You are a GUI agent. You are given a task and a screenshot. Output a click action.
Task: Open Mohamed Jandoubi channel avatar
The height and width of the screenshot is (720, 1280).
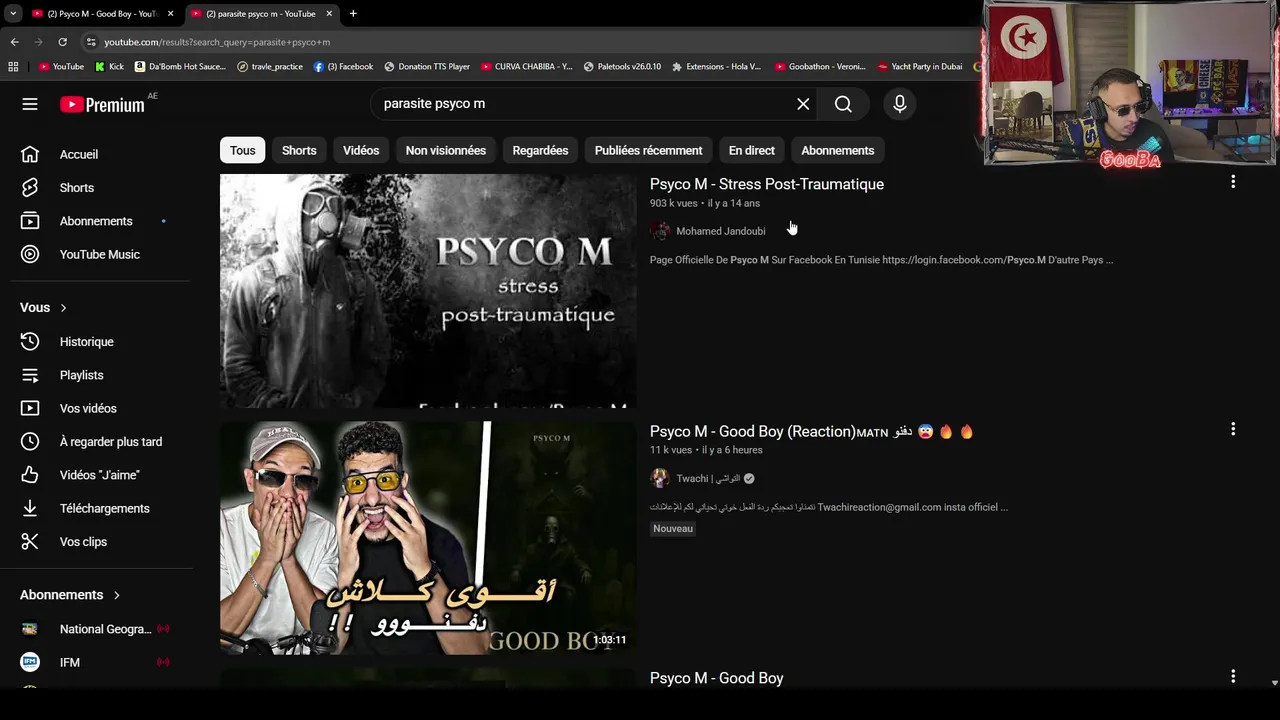(660, 231)
